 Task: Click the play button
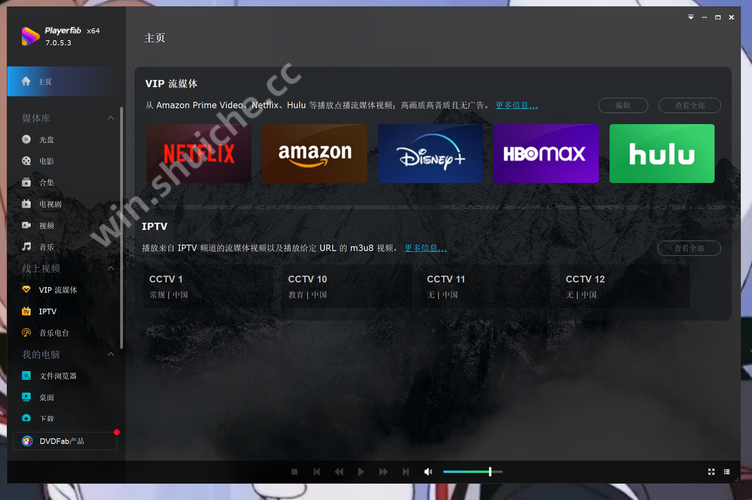[x=361, y=472]
